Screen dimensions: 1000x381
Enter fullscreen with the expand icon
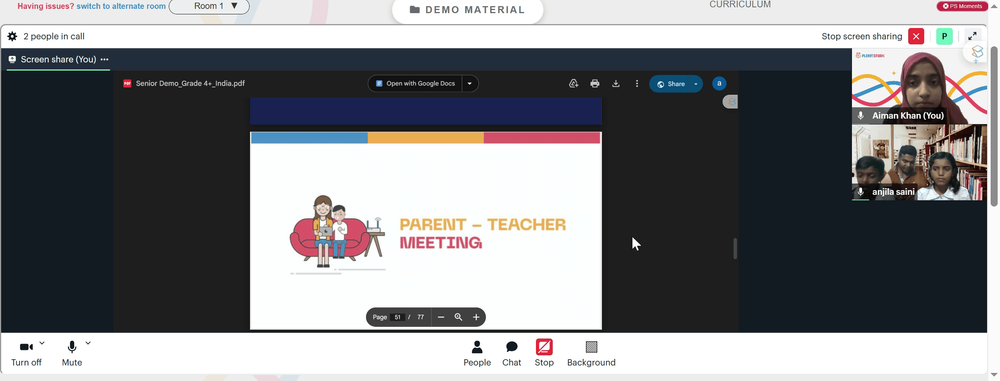point(972,36)
